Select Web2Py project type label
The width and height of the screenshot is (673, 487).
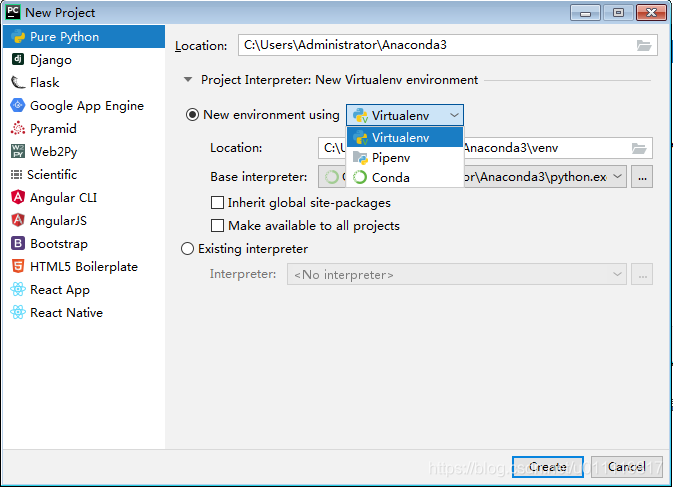tap(54, 151)
